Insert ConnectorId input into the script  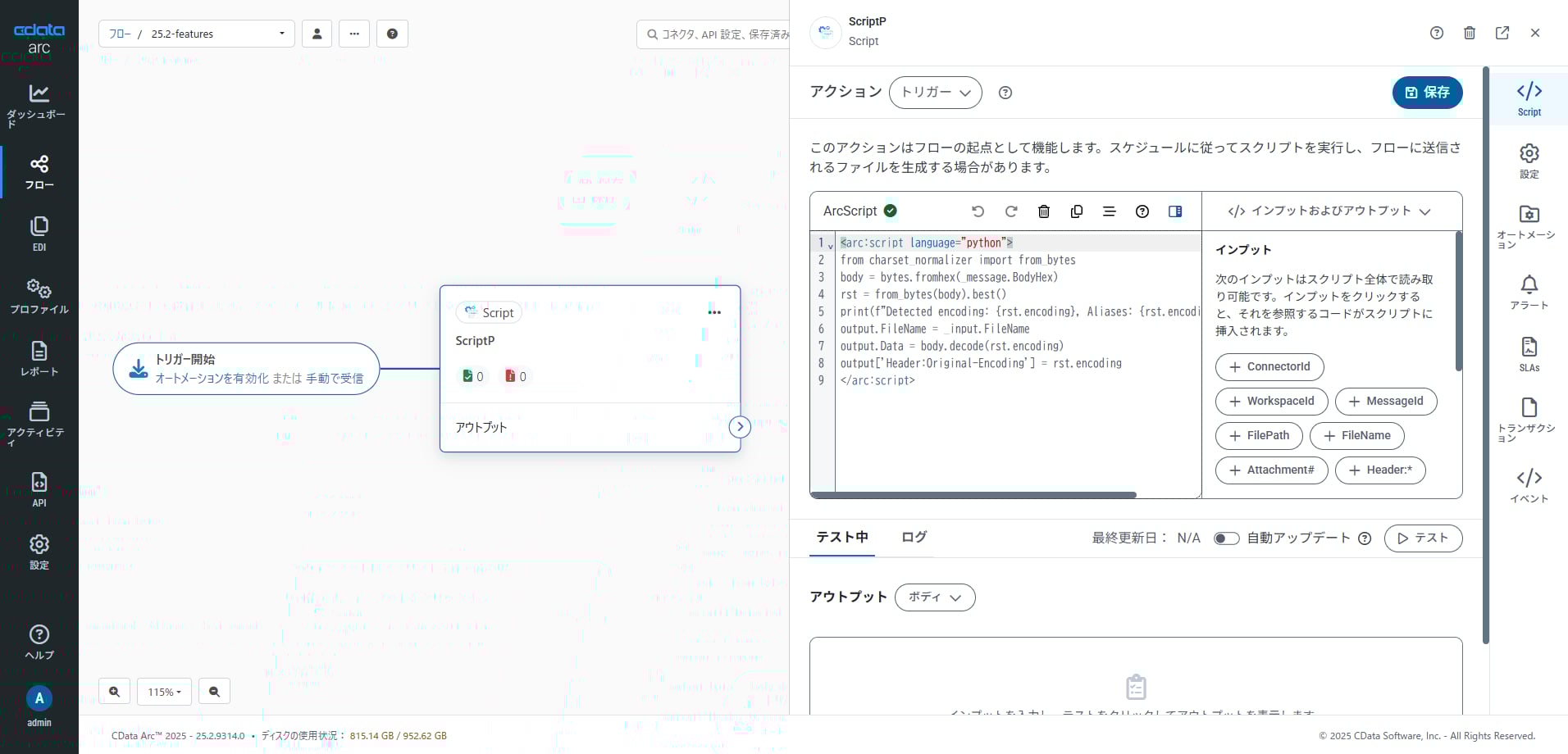[x=1269, y=366]
